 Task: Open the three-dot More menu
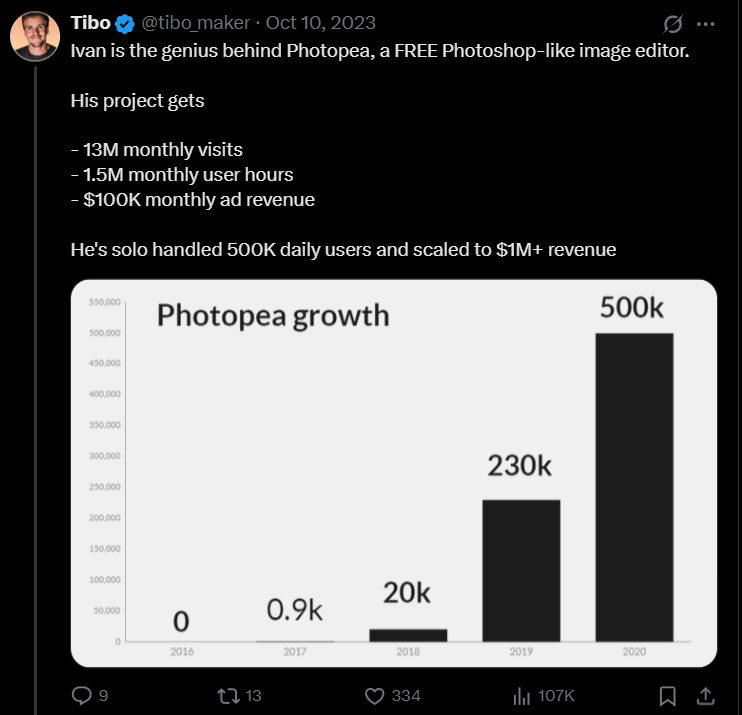pyautogui.click(x=706, y=23)
